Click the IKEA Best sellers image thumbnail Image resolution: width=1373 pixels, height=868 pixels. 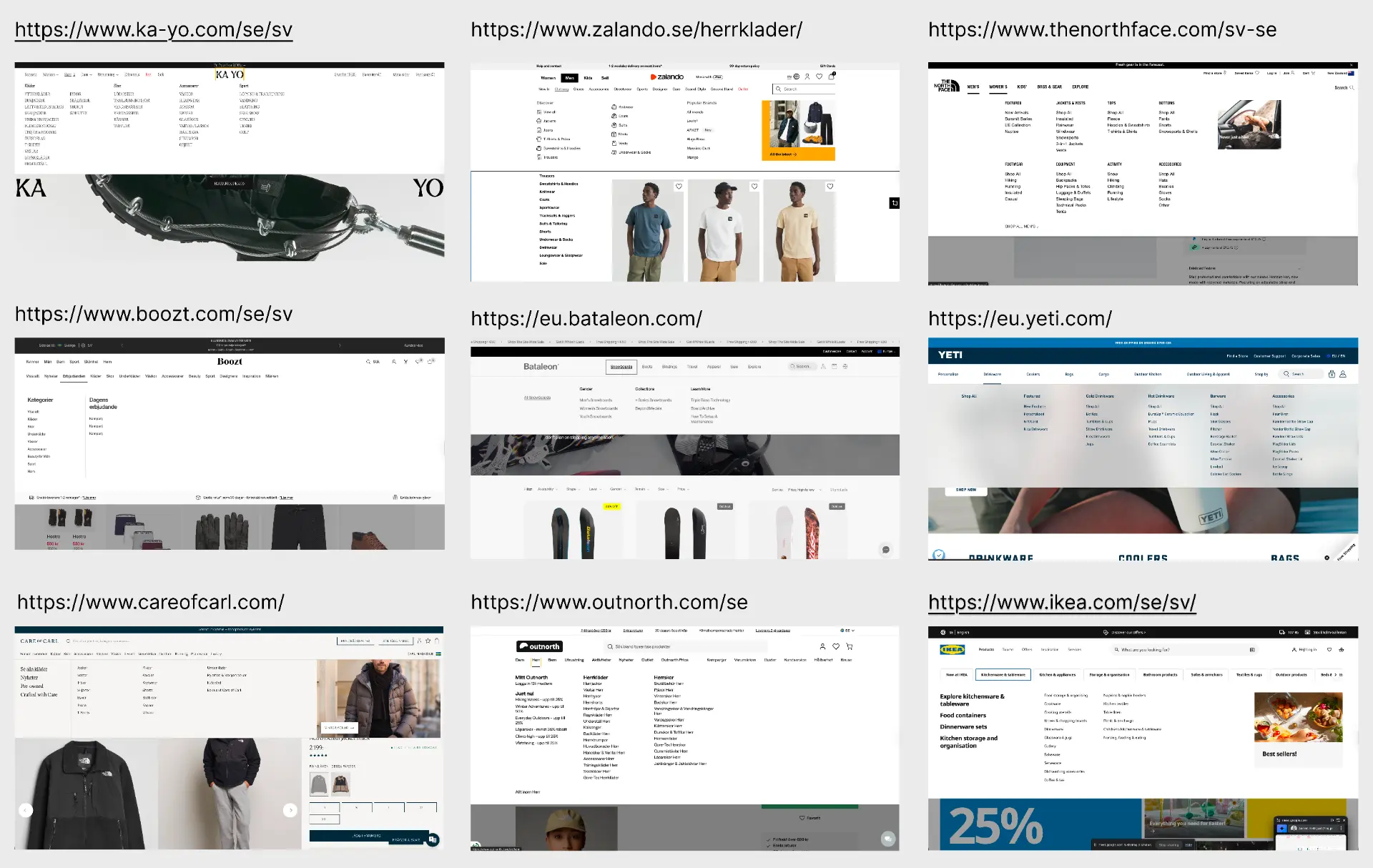[1298, 718]
